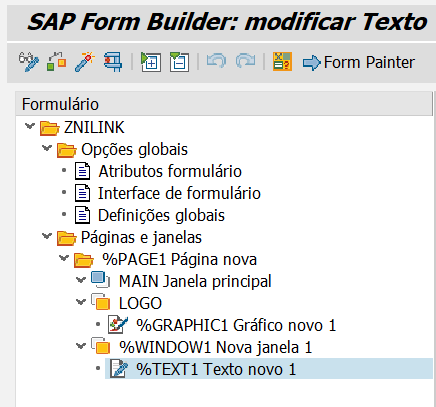Image resolution: width=436 pixels, height=407 pixels.
Task: Click the MAIN window icon
Action: (101, 280)
